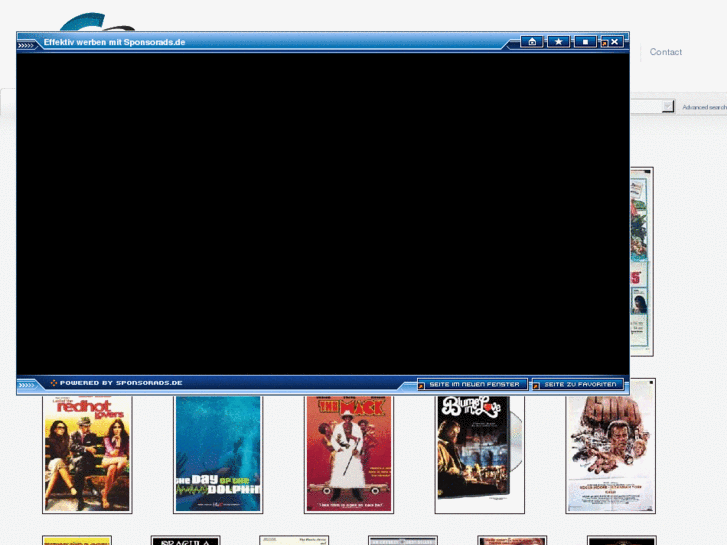The image size is (727, 545).
Task: Open the 'Blume in Love' DVD cover
Action: tap(479, 454)
